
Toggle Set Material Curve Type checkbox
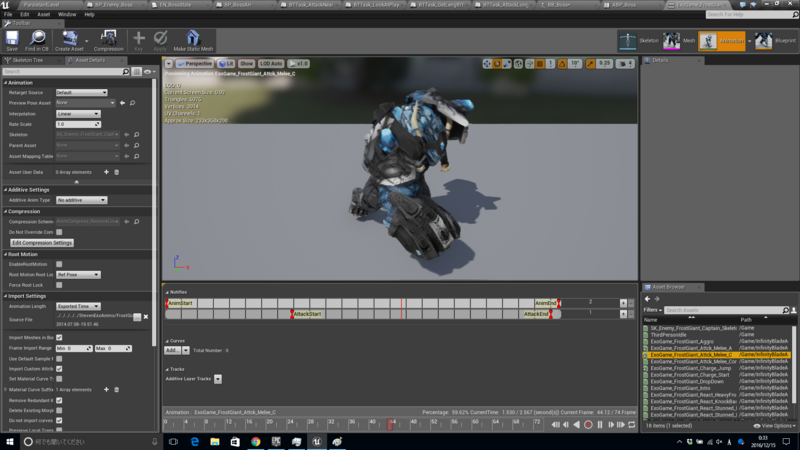click(x=59, y=379)
